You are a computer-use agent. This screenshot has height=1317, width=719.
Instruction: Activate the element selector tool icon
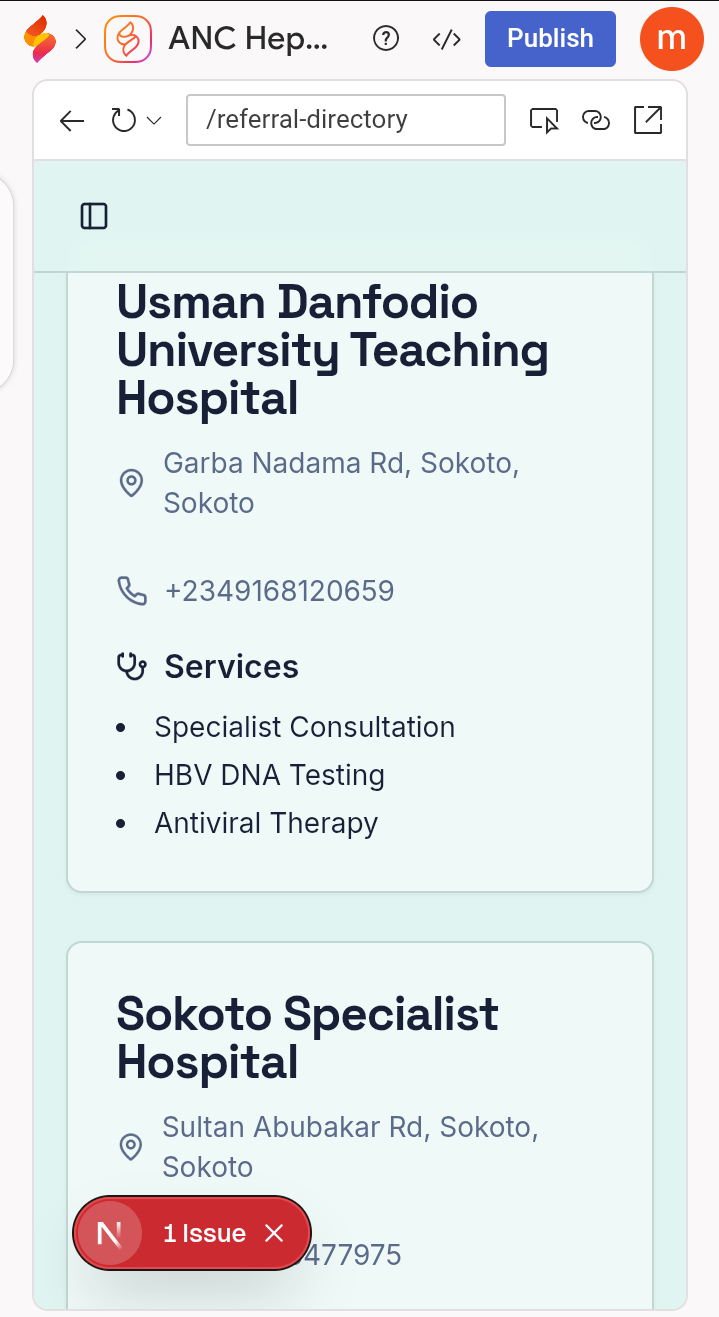(x=544, y=121)
